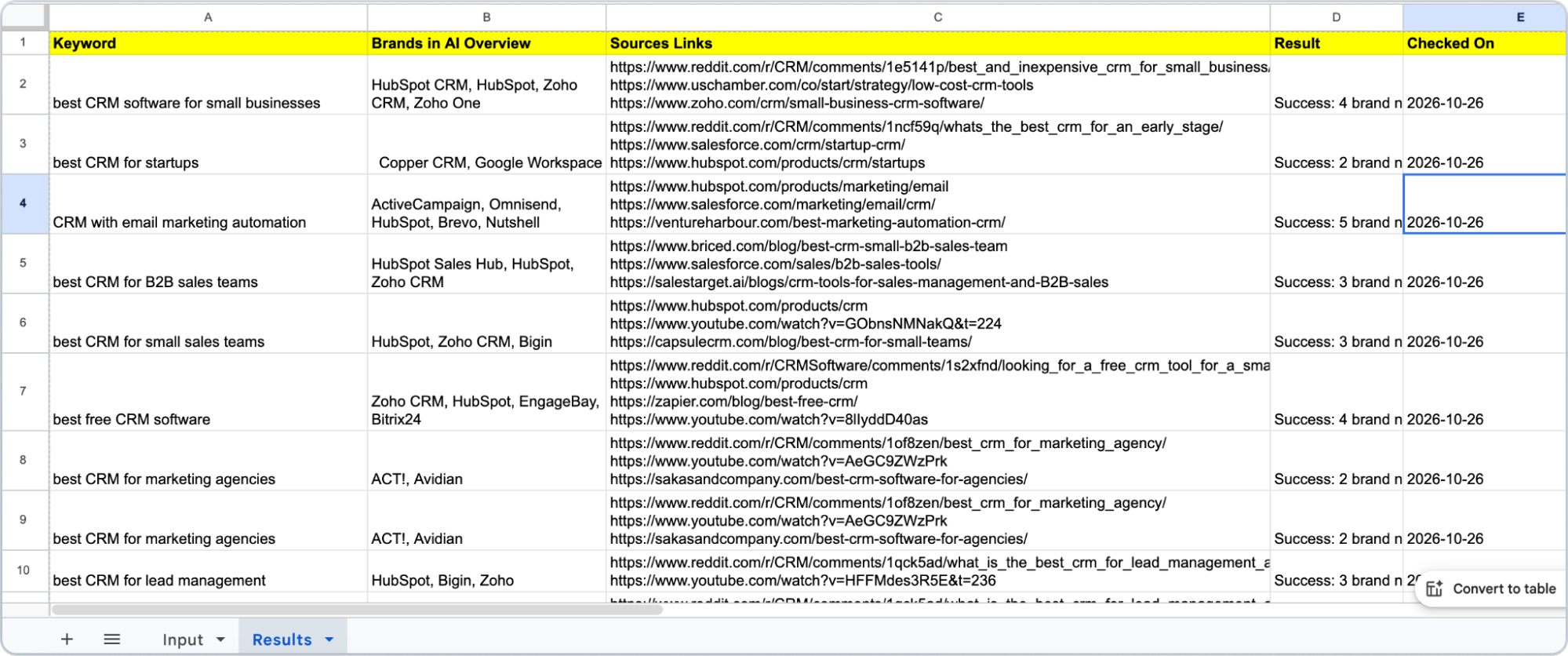Open the all sheets list icon
The image size is (1568, 656).
(112, 640)
